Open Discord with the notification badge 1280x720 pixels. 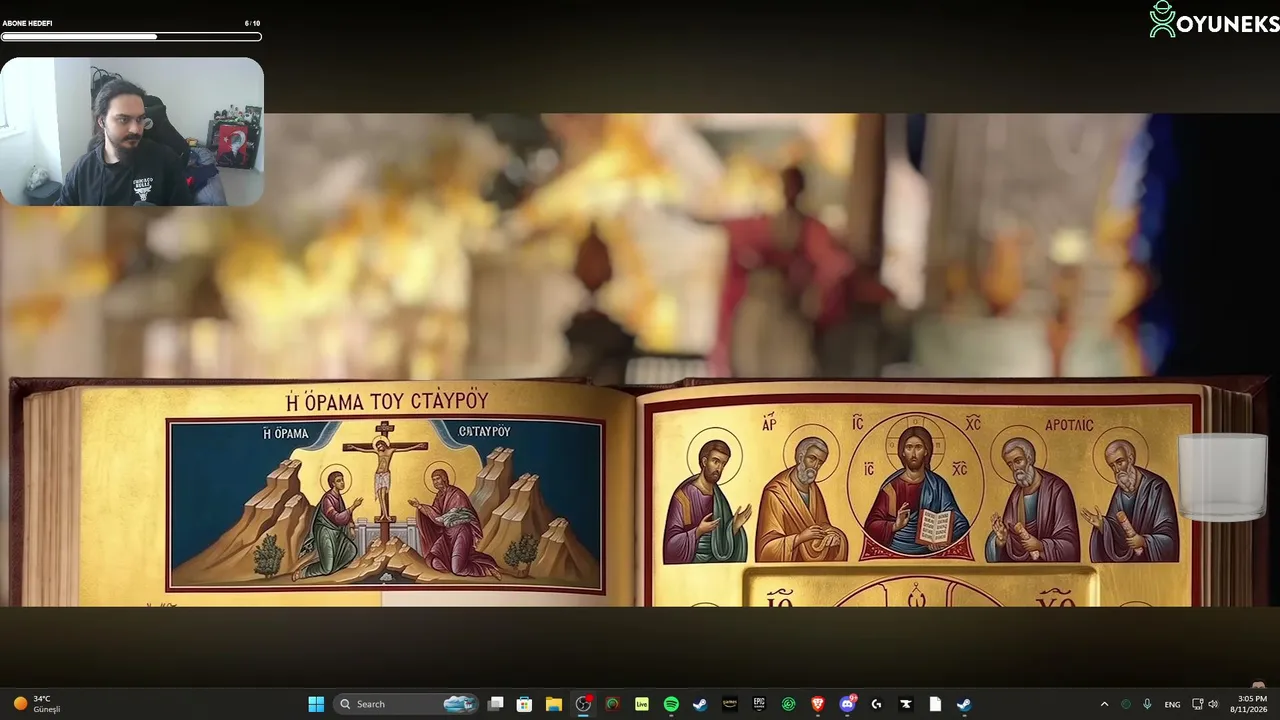coord(848,704)
